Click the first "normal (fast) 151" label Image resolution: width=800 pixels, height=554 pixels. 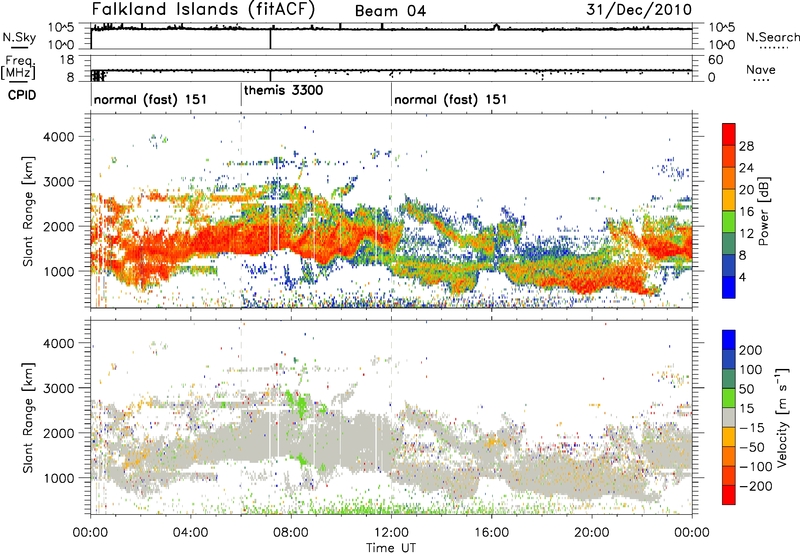(150, 99)
